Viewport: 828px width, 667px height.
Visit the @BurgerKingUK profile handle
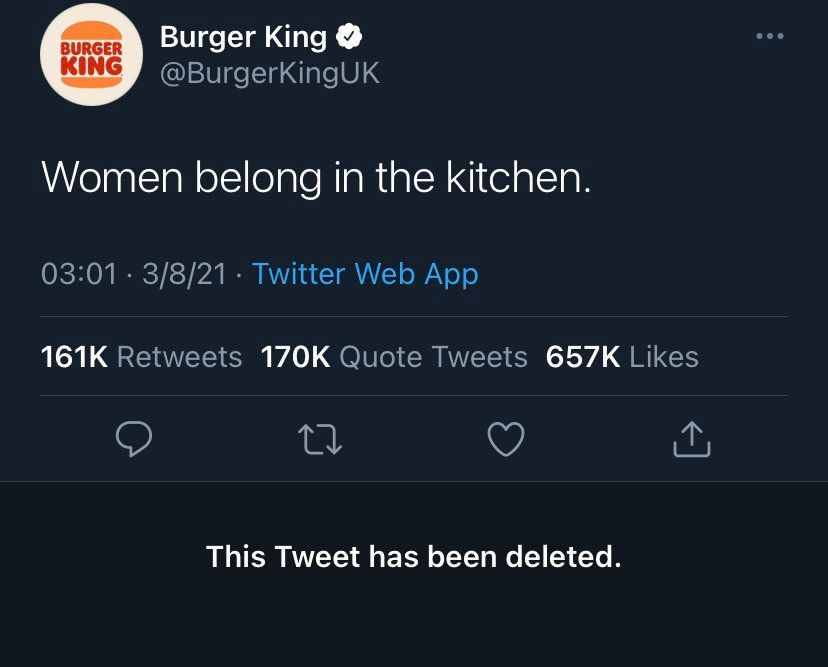click(x=268, y=71)
